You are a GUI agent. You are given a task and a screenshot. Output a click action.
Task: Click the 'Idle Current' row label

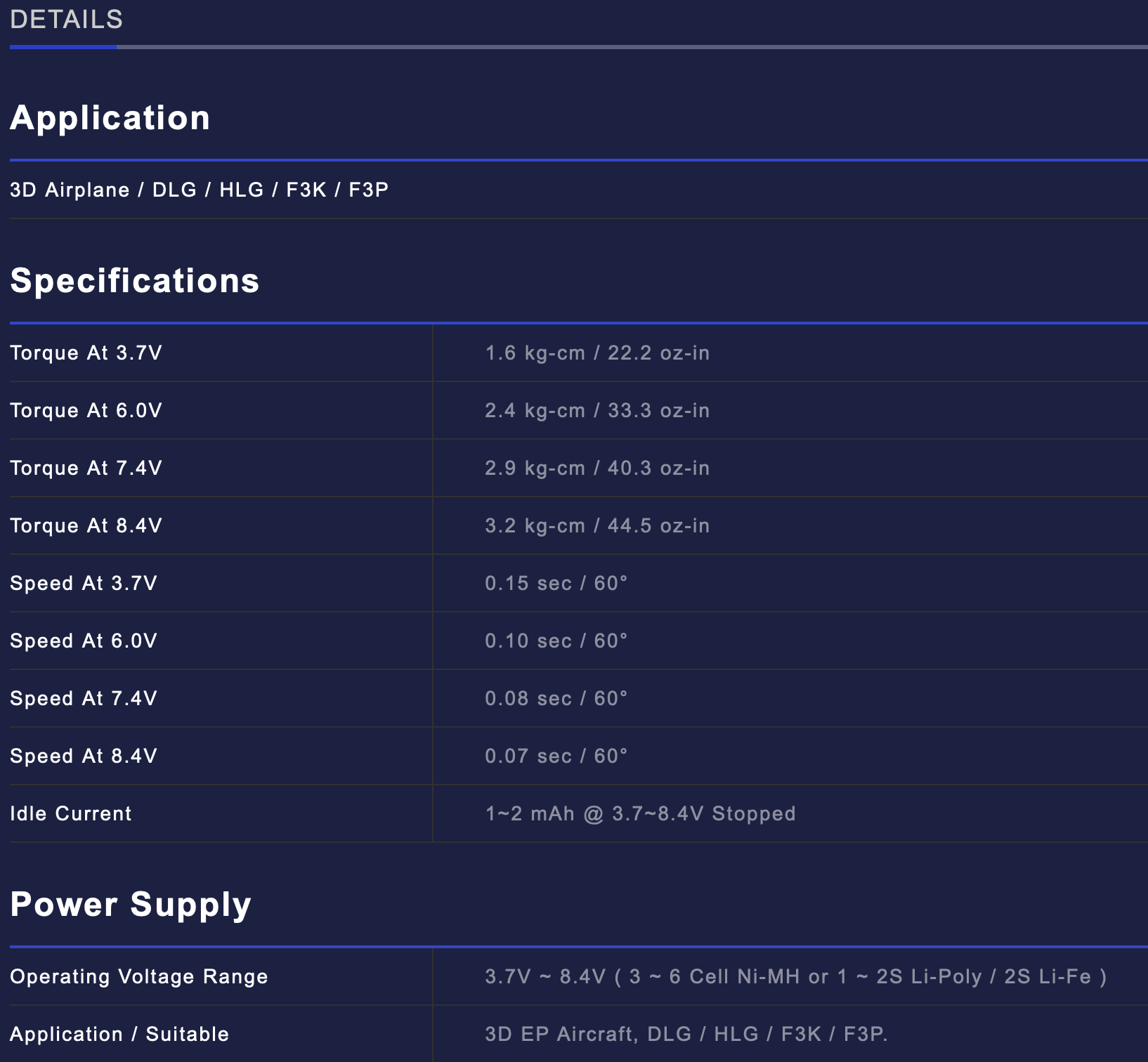[71, 813]
